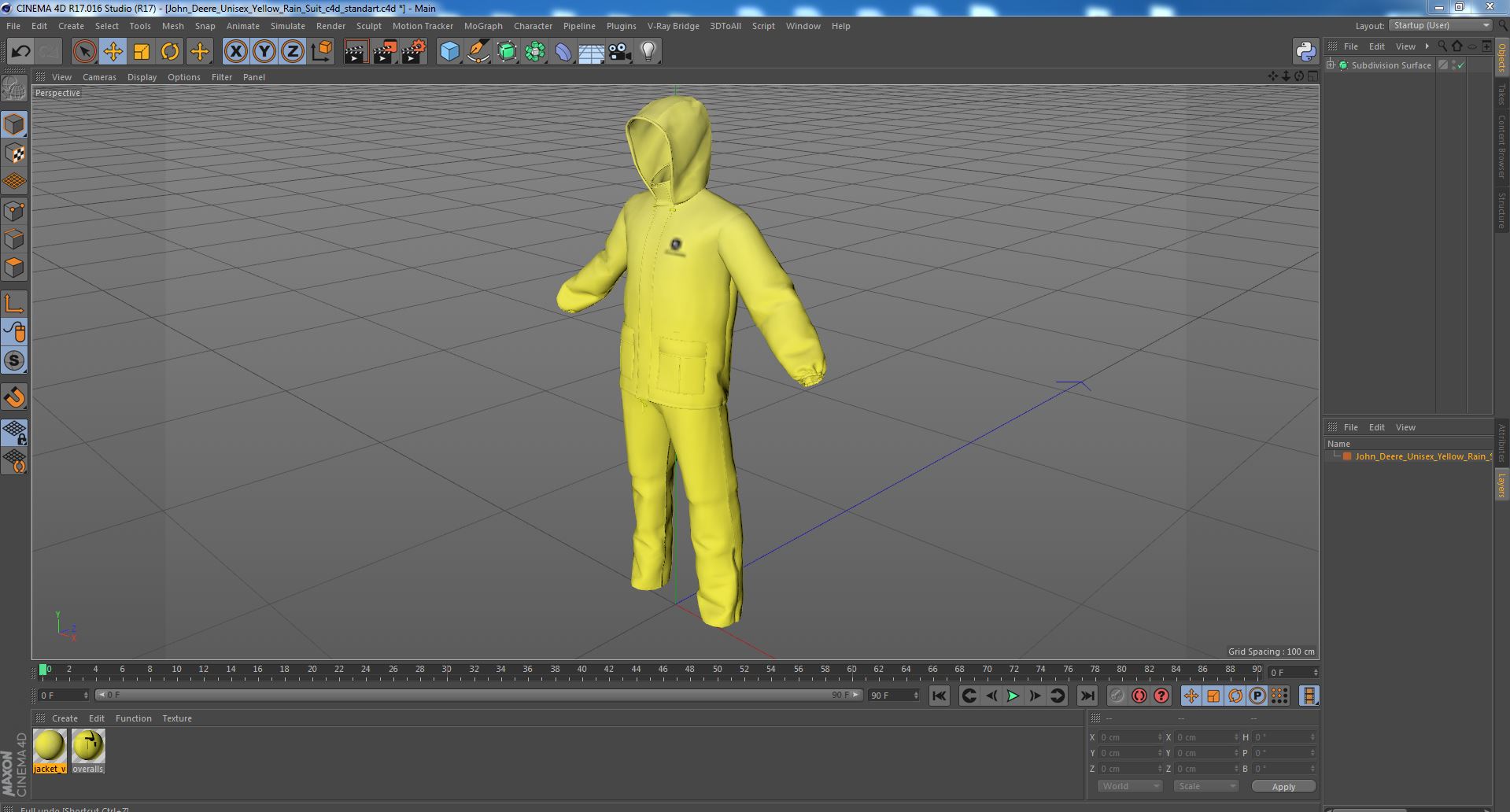Screen dimensions: 1510x812
Task: Play the animation forward
Action: [1013, 696]
